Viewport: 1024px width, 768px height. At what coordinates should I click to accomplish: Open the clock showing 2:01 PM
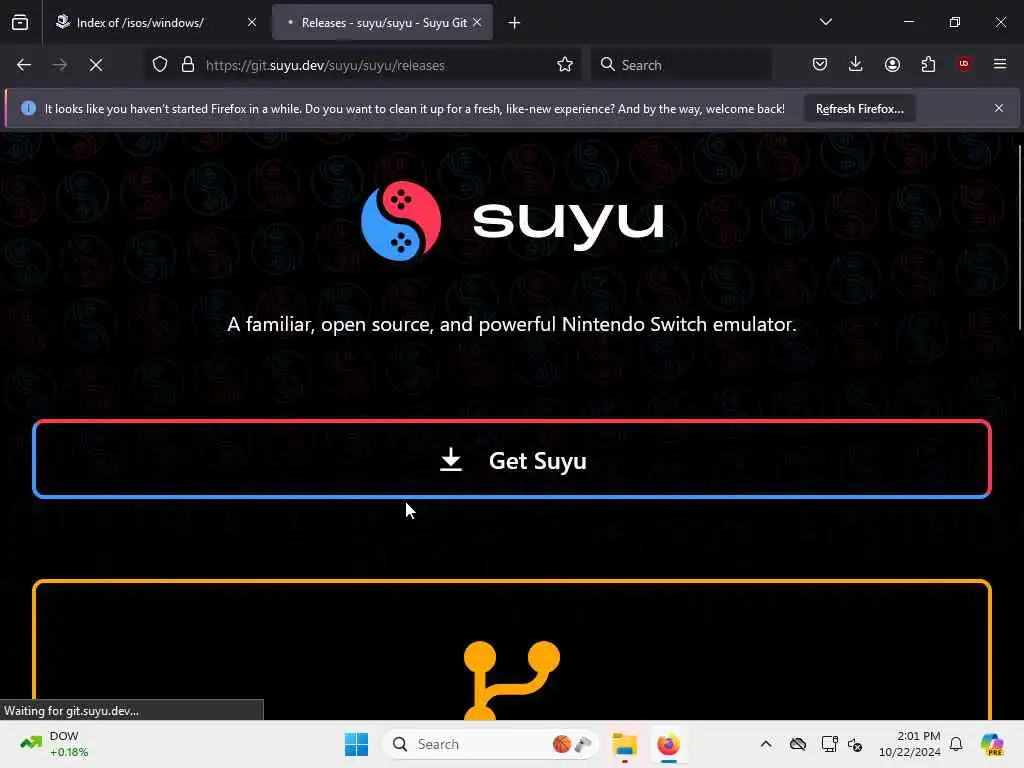click(910, 744)
